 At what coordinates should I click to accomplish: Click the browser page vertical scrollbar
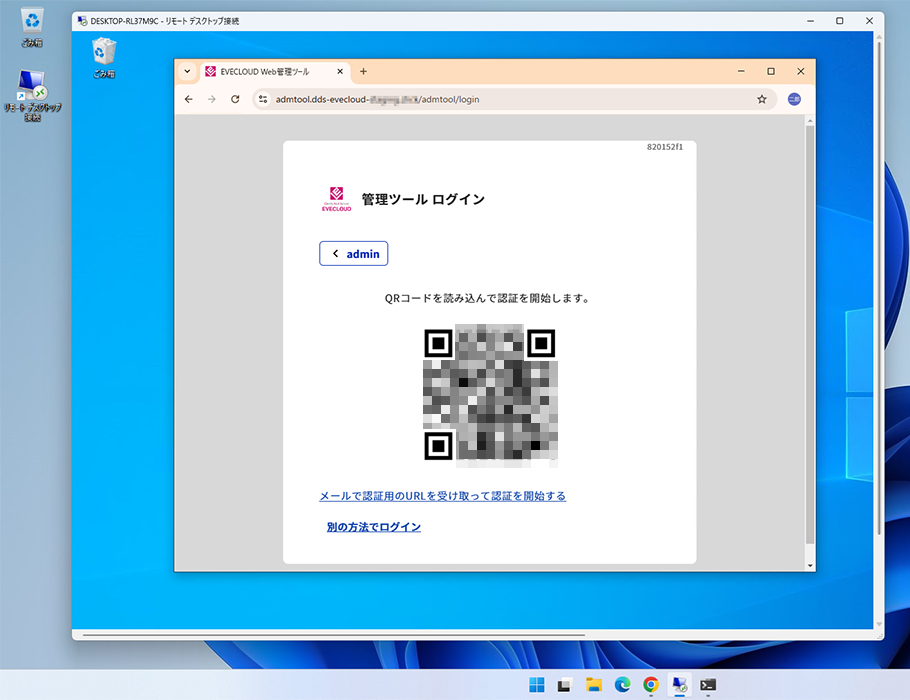tap(810, 330)
